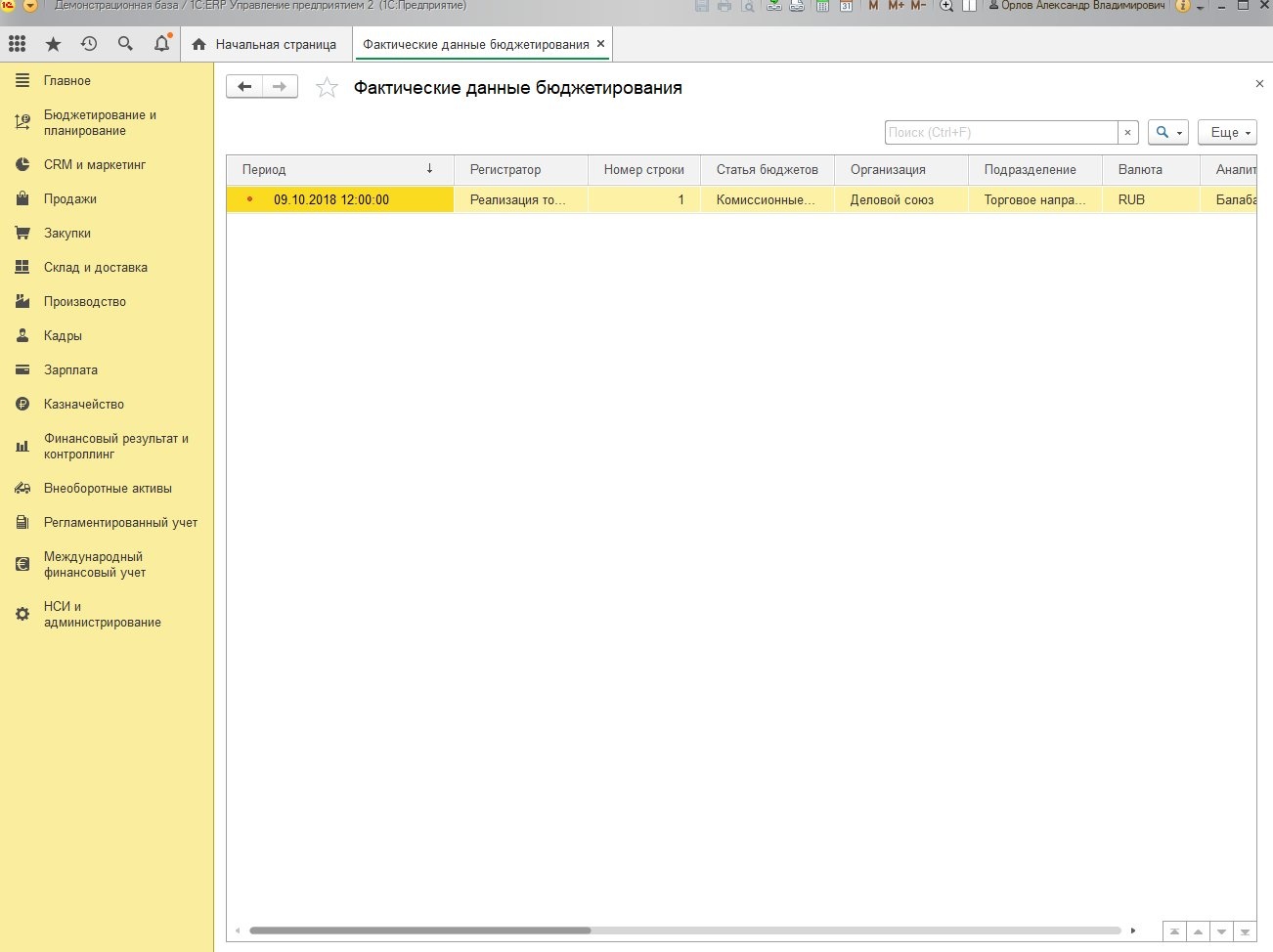Click the Поиск (Ctrl+F) search field
The height and width of the screenshot is (952, 1273).
point(1001,132)
